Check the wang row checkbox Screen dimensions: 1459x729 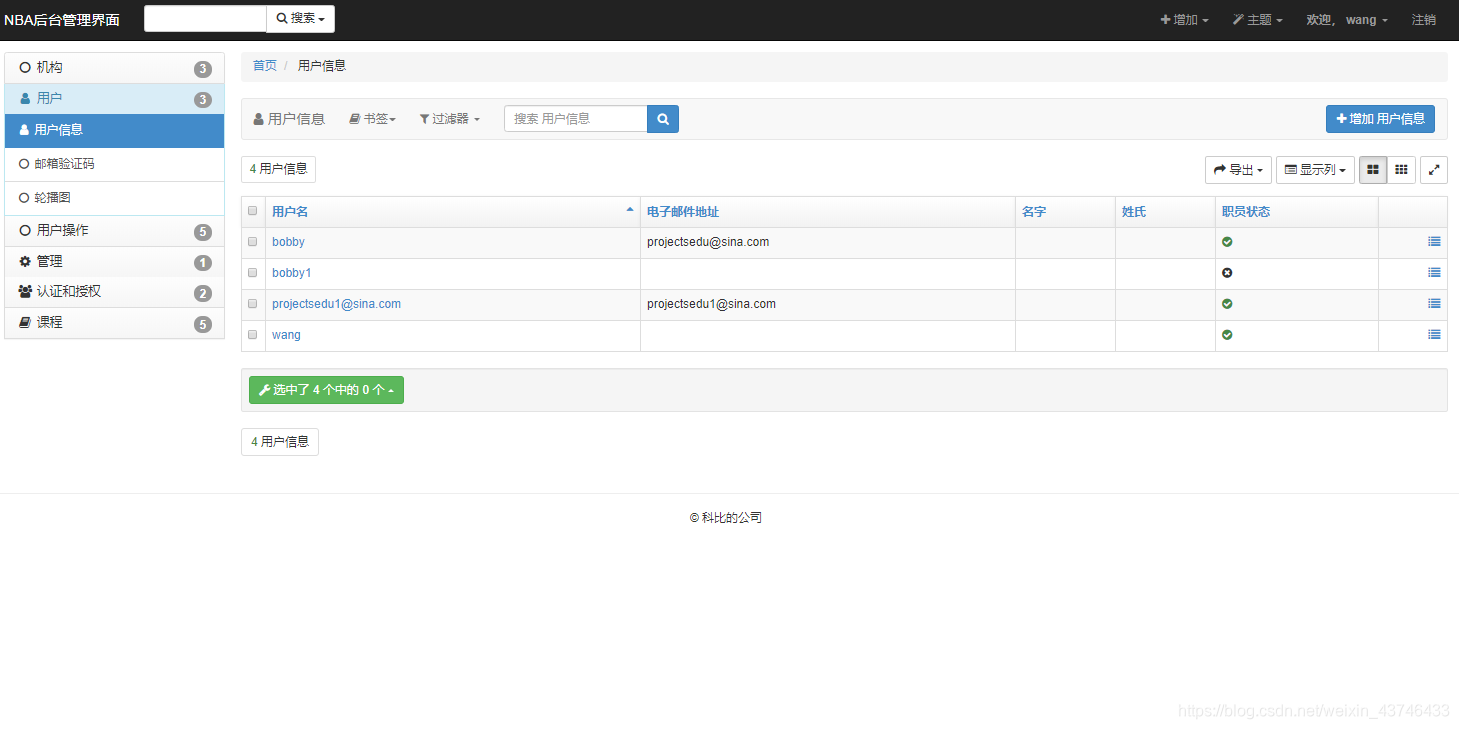tap(253, 335)
